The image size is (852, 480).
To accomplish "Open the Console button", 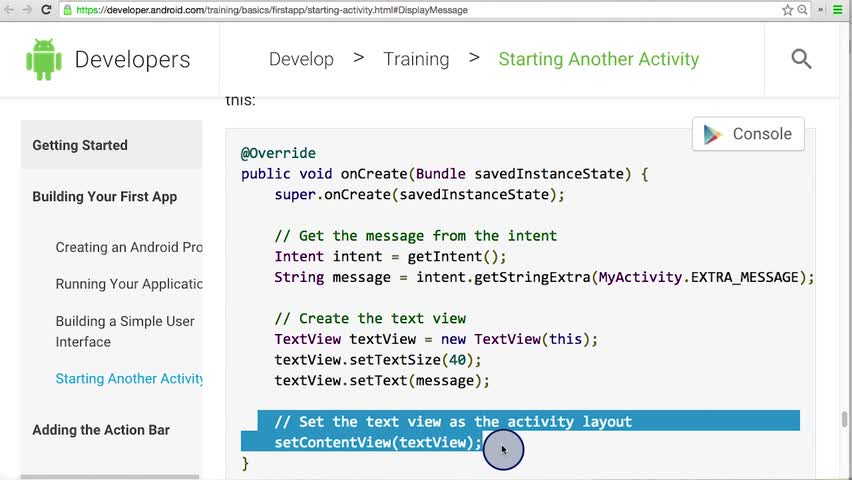I will coord(748,134).
